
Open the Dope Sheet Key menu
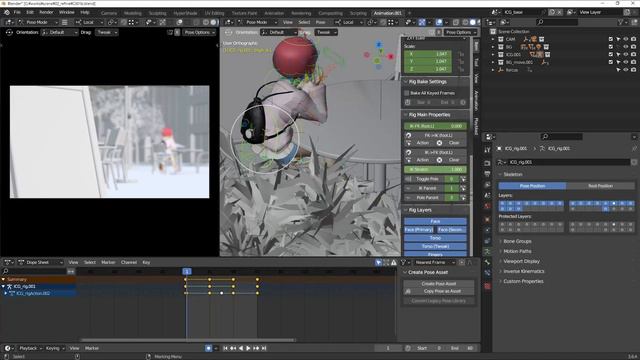[146, 262]
